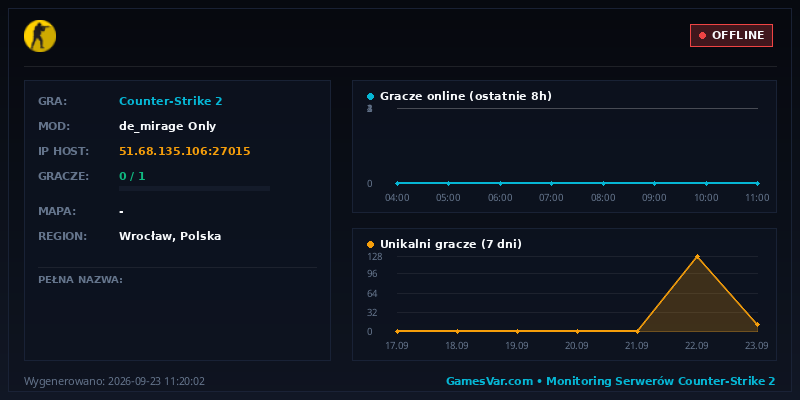Image resolution: width=800 pixels, height=400 pixels.
Task: Click the 10:00 data point on online chart
Action: click(706, 183)
